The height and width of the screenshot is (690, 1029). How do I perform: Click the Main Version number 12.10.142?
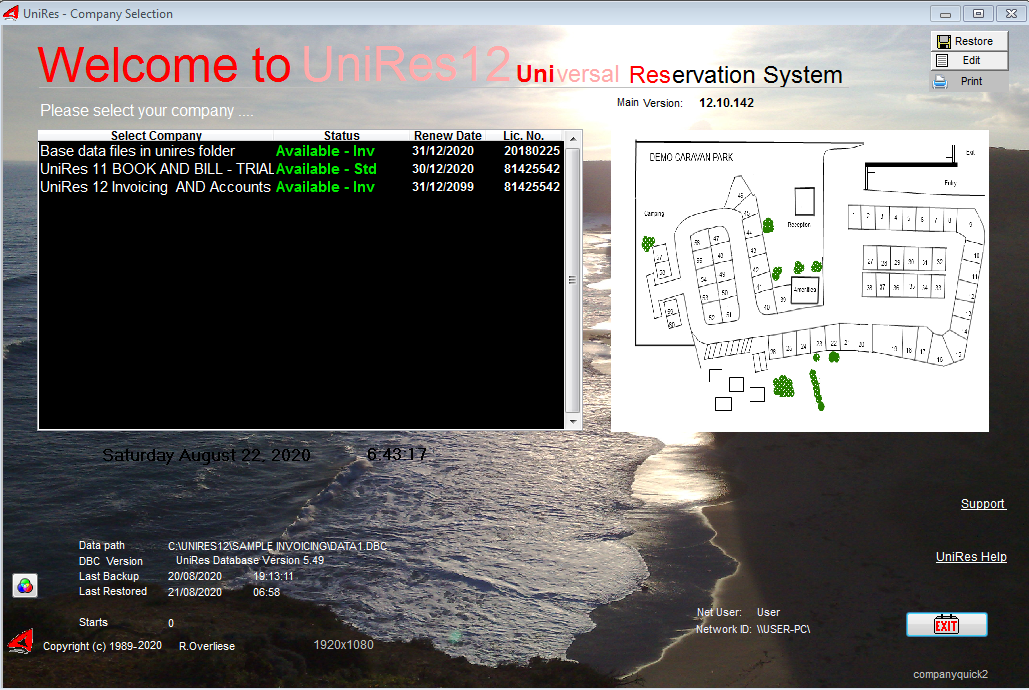(x=726, y=103)
